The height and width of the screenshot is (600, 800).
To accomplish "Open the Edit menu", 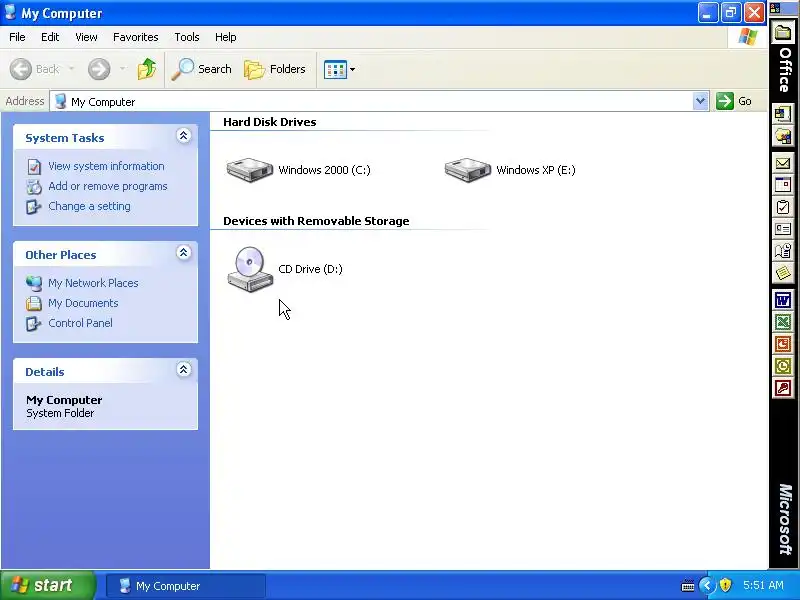I will (x=50, y=37).
